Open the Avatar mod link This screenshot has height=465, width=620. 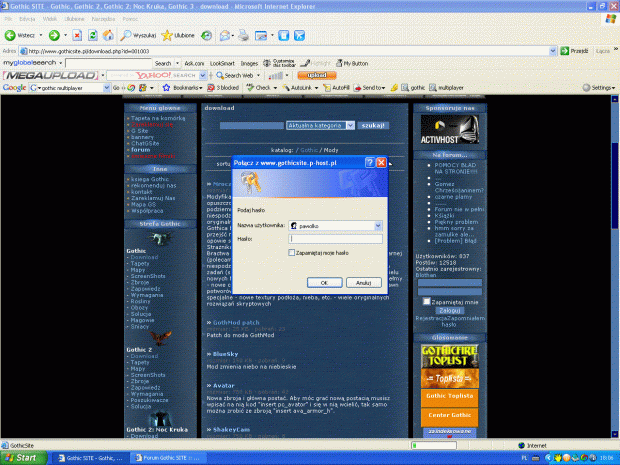(x=223, y=386)
